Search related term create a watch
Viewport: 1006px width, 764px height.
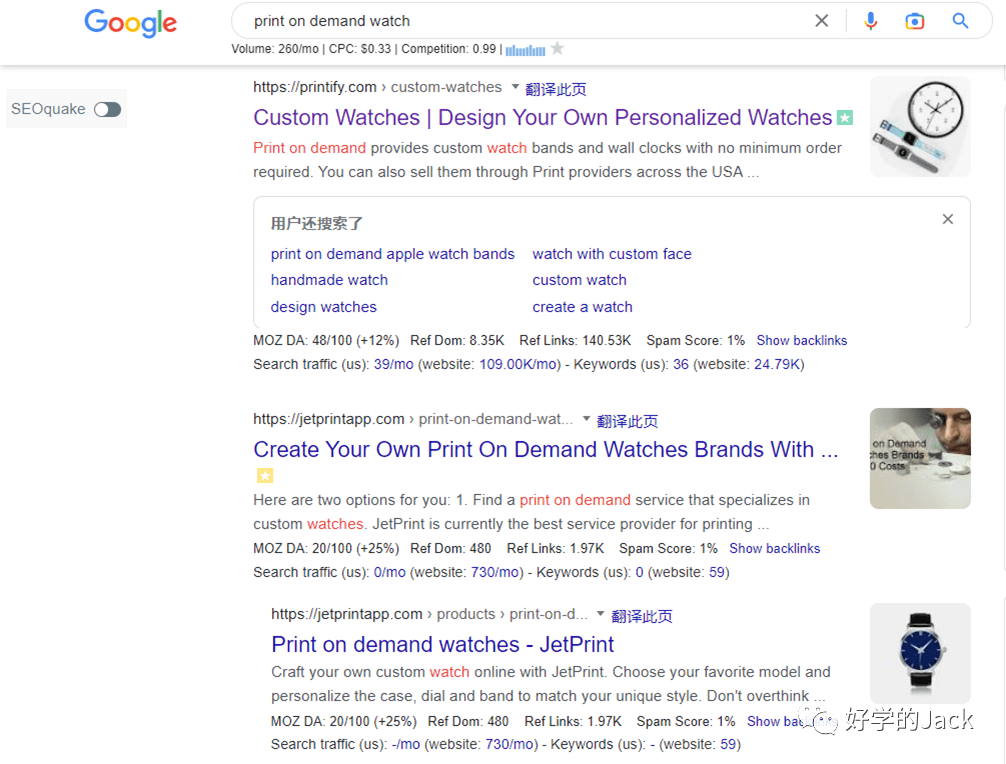point(583,307)
